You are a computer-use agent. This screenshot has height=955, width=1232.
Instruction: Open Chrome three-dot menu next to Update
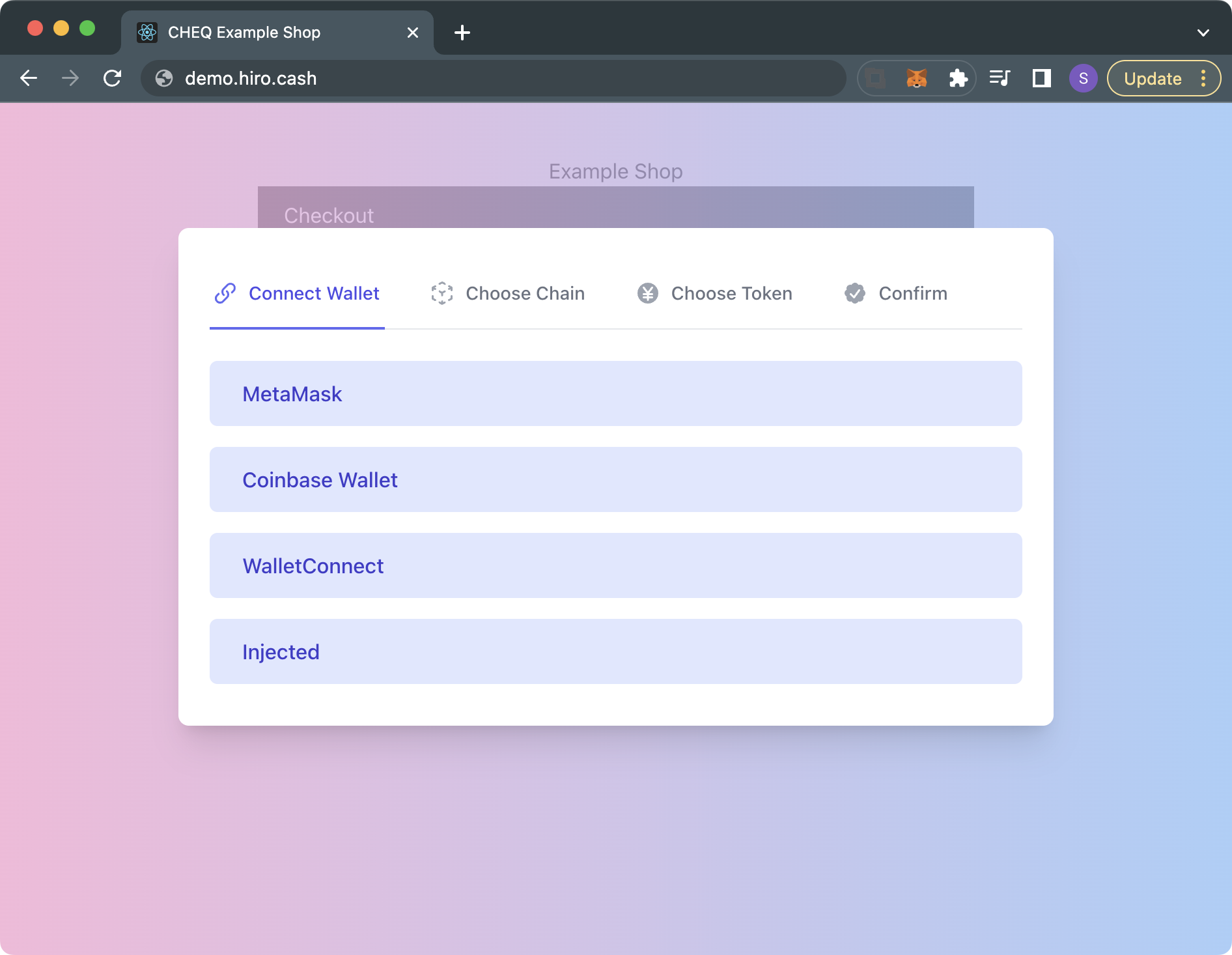(x=1203, y=79)
